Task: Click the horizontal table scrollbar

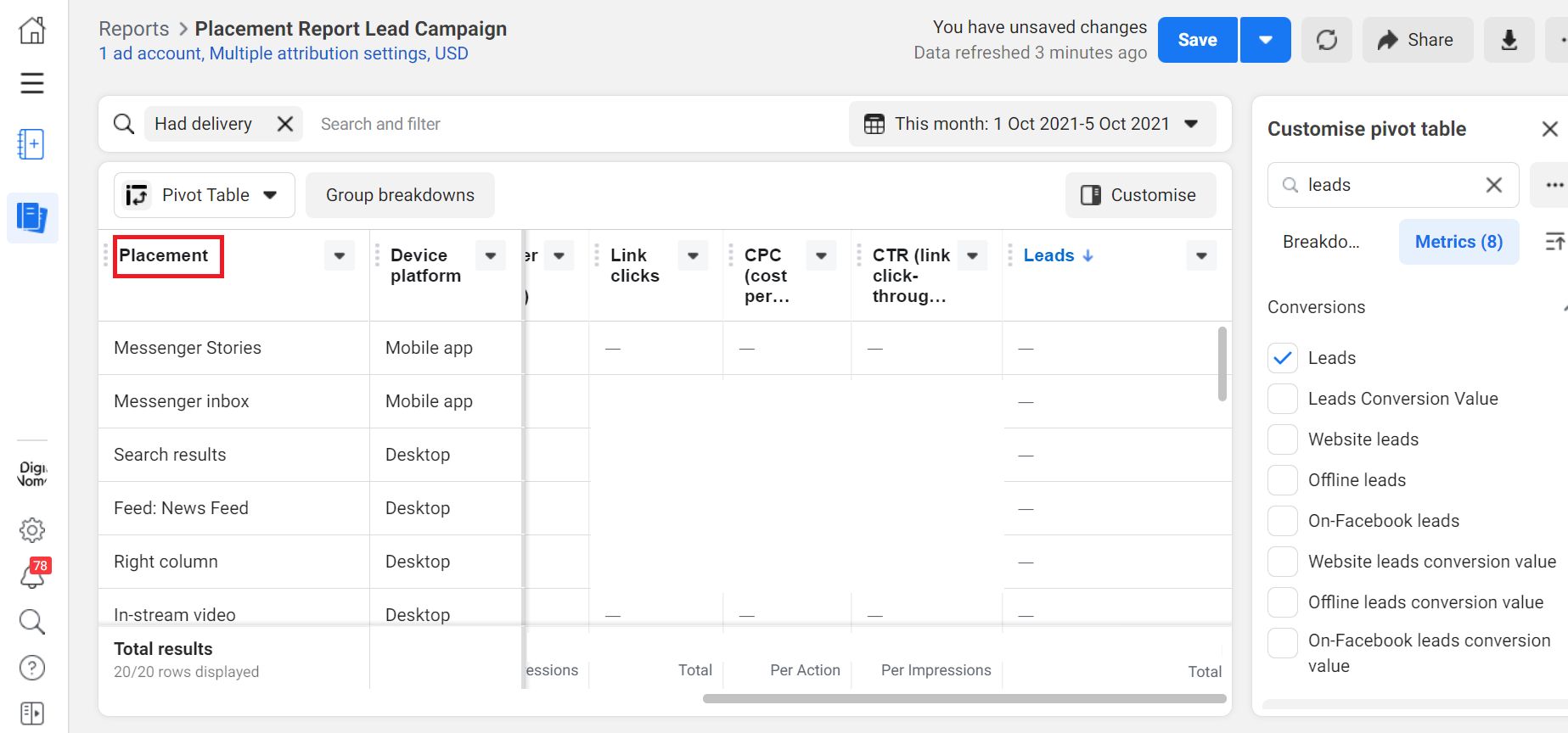Action: coord(964,699)
